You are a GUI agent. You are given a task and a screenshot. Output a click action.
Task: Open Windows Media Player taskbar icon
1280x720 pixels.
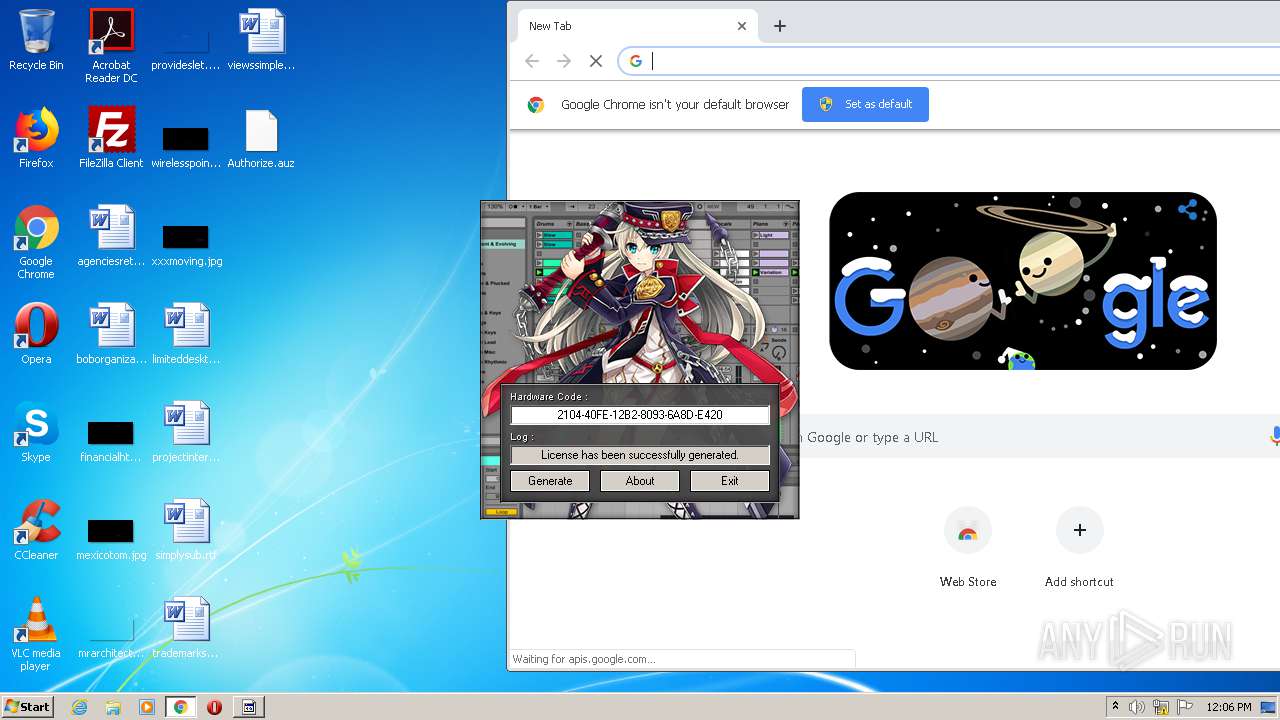pyautogui.click(x=147, y=707)
